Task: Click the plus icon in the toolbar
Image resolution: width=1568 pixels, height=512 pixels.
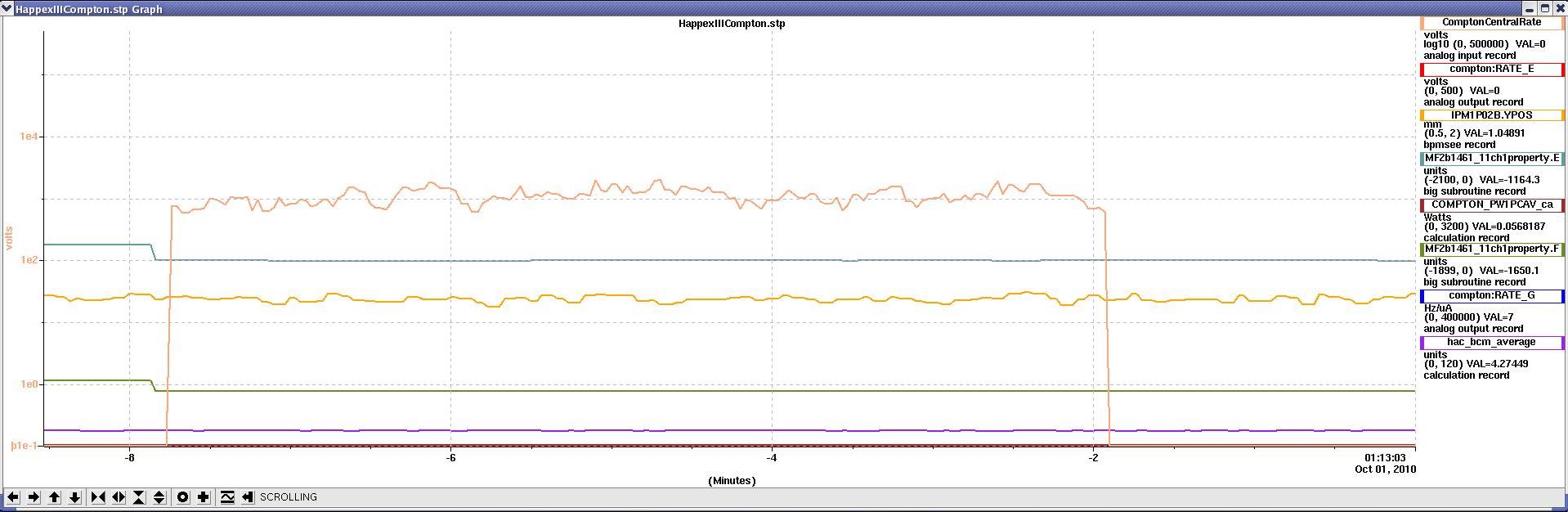Action: click(x=204, y=497)
